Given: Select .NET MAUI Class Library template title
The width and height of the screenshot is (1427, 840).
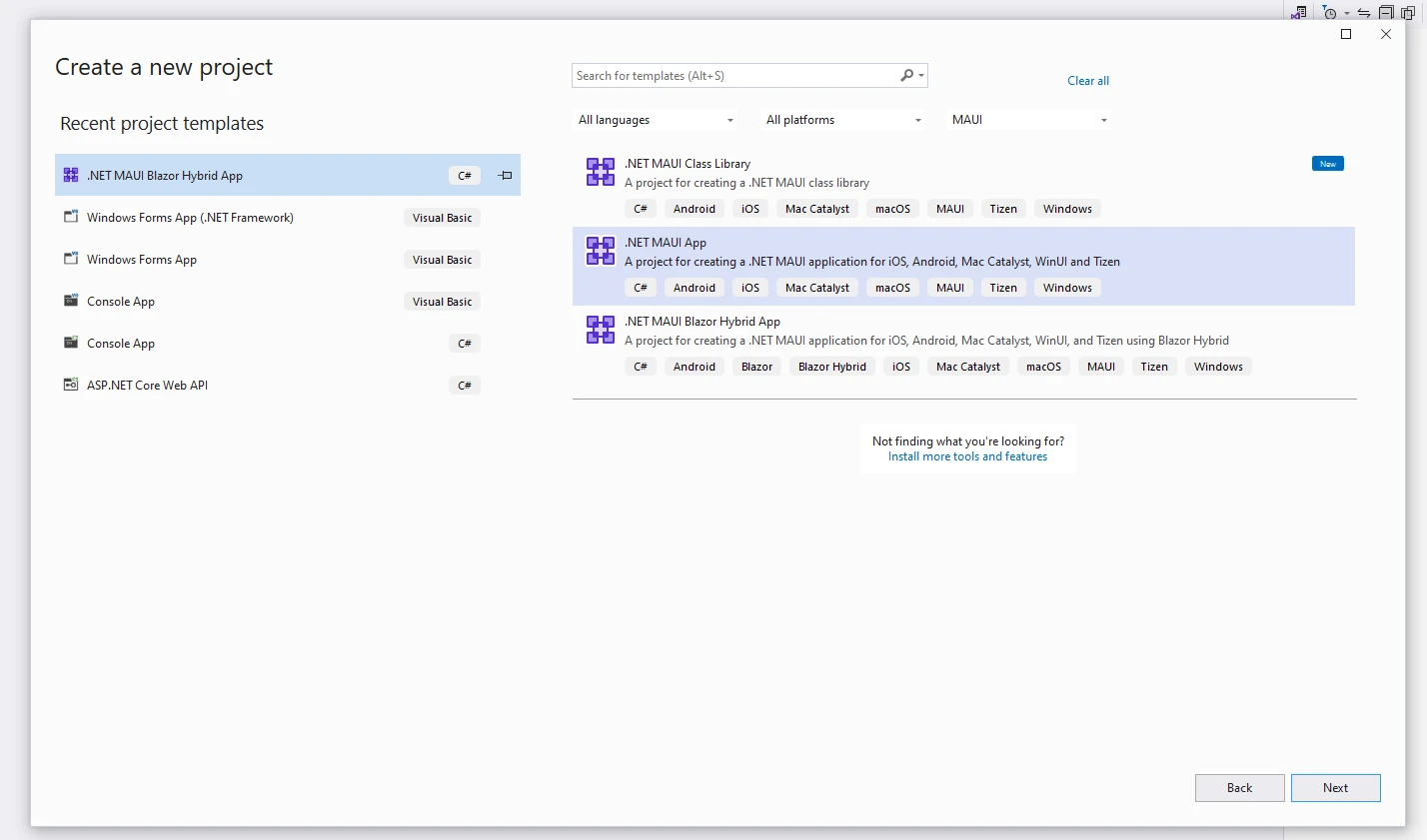Looking at the screenshot, I should tap(688, 164).
